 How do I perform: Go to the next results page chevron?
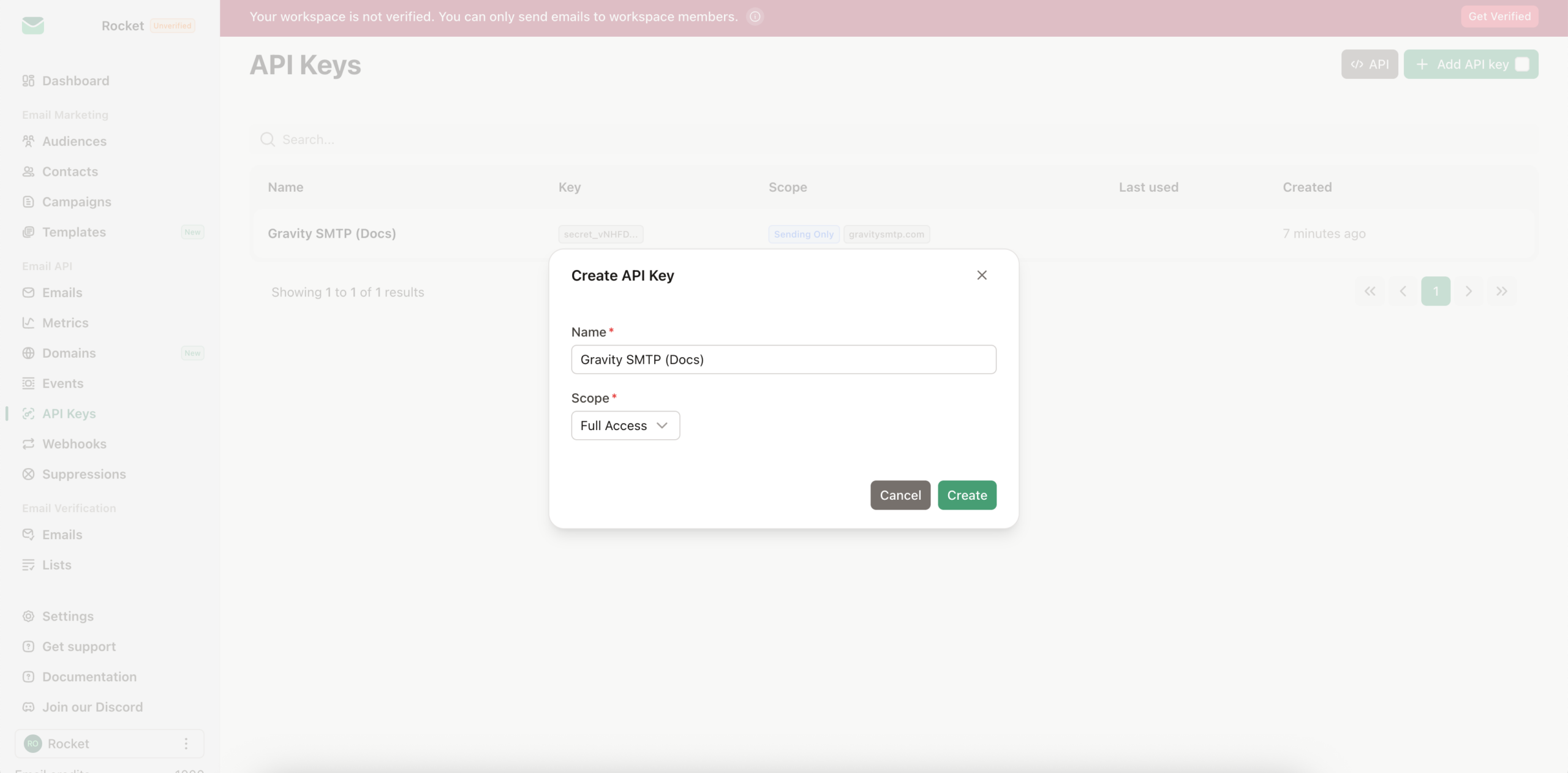click(x=1469, y=292)
